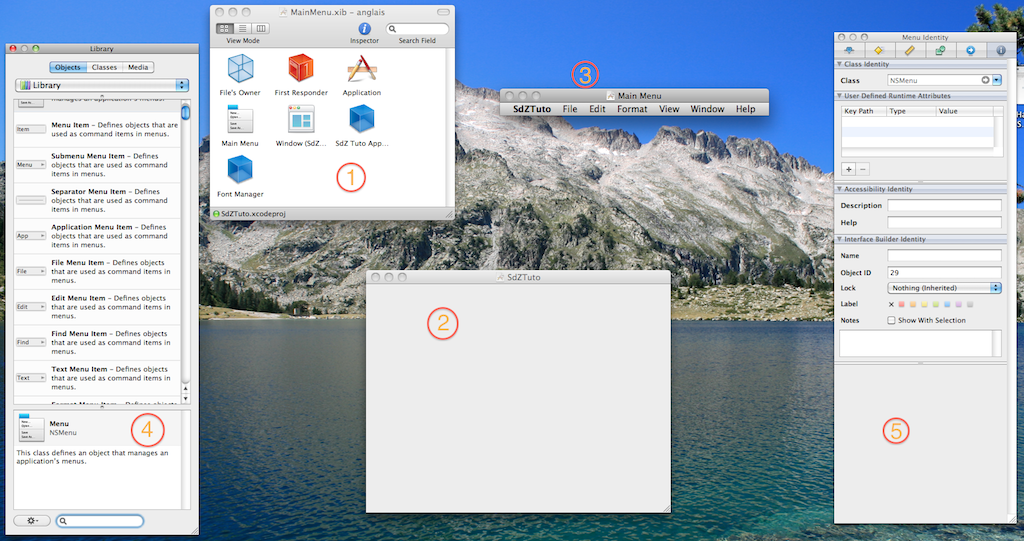Select the File Menu Item library object
Viewport: 1024px width, 541px height.
pos(97,271)
